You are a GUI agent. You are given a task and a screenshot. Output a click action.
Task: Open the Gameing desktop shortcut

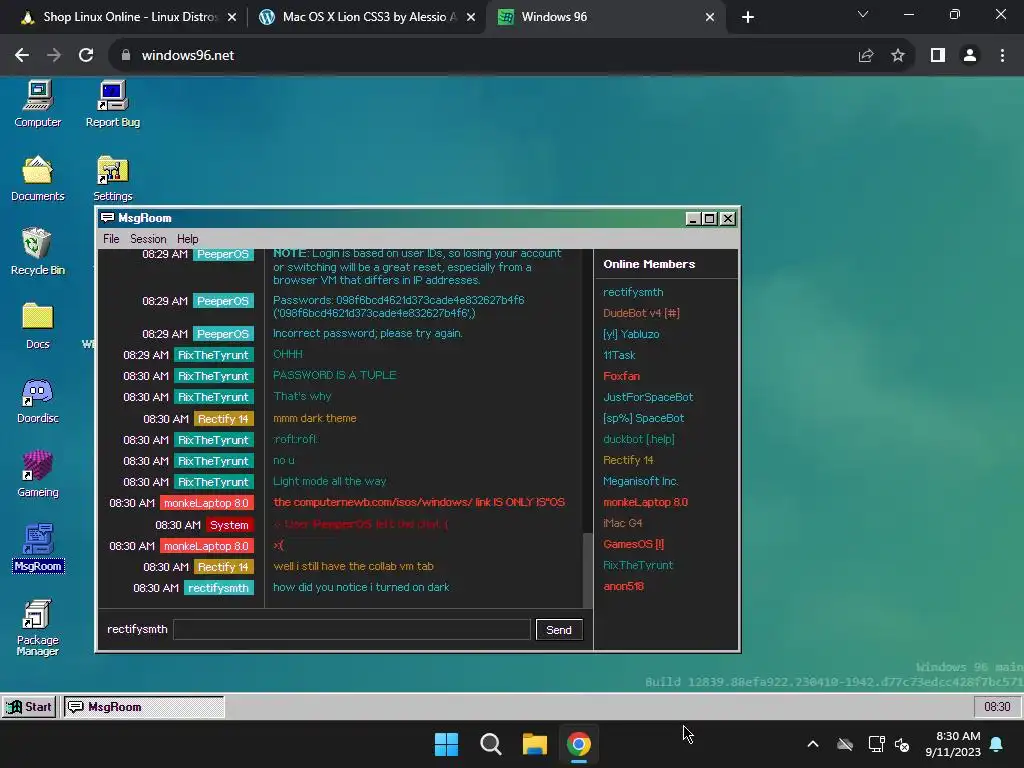tap(37, 475)
